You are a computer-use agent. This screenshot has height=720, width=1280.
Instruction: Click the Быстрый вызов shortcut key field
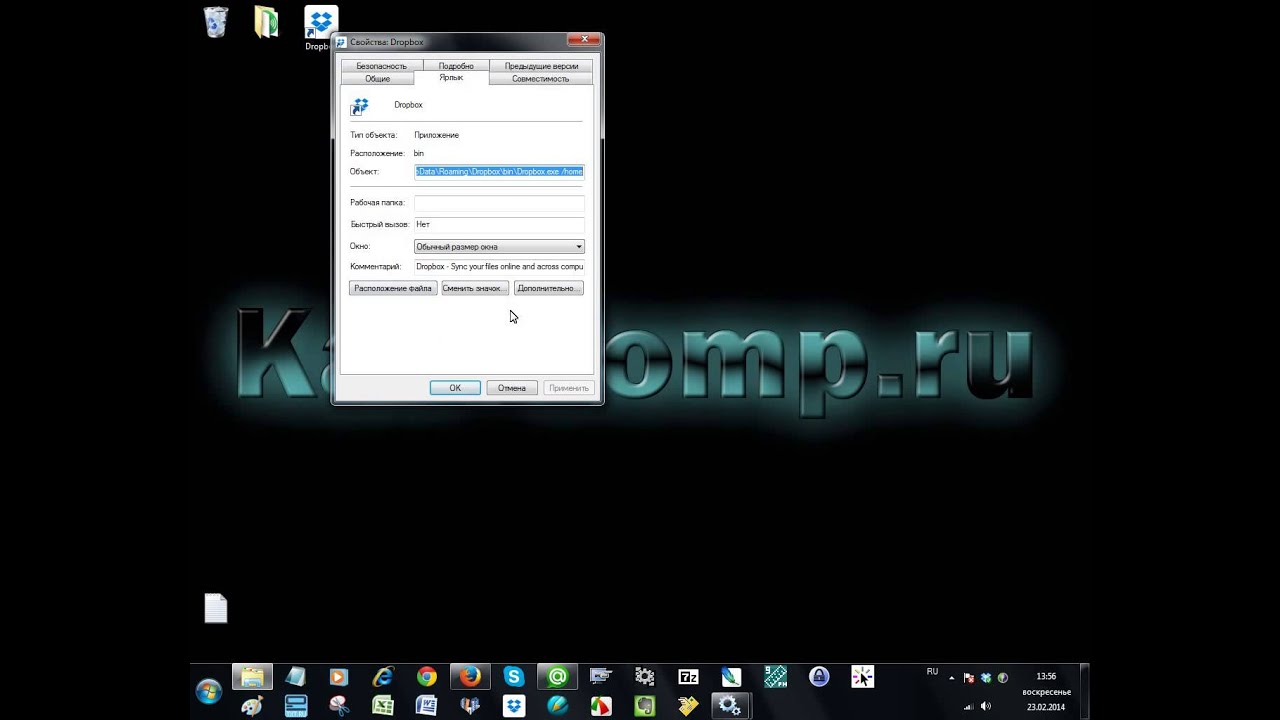coord(499,224)
